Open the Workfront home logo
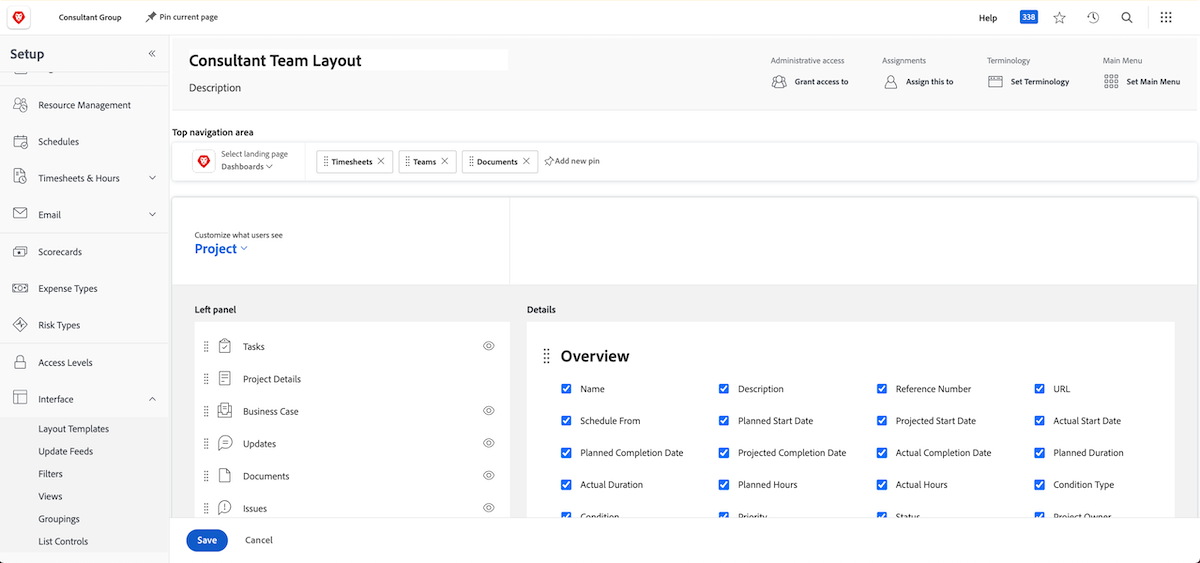The image size is (1200, 563). coord(19,17)
